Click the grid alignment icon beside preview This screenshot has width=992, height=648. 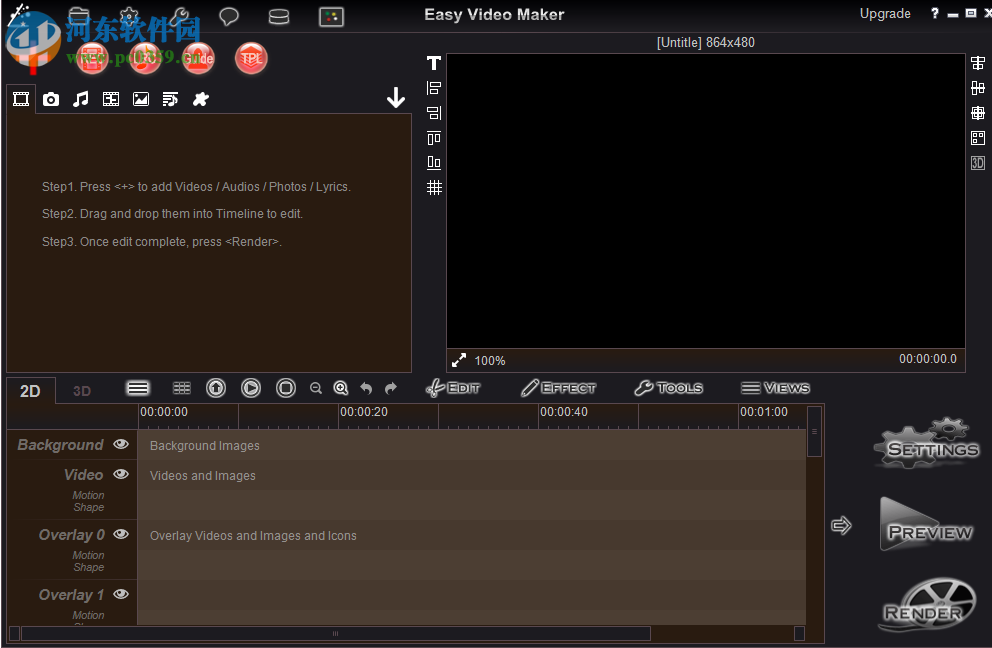pos(433,187)
